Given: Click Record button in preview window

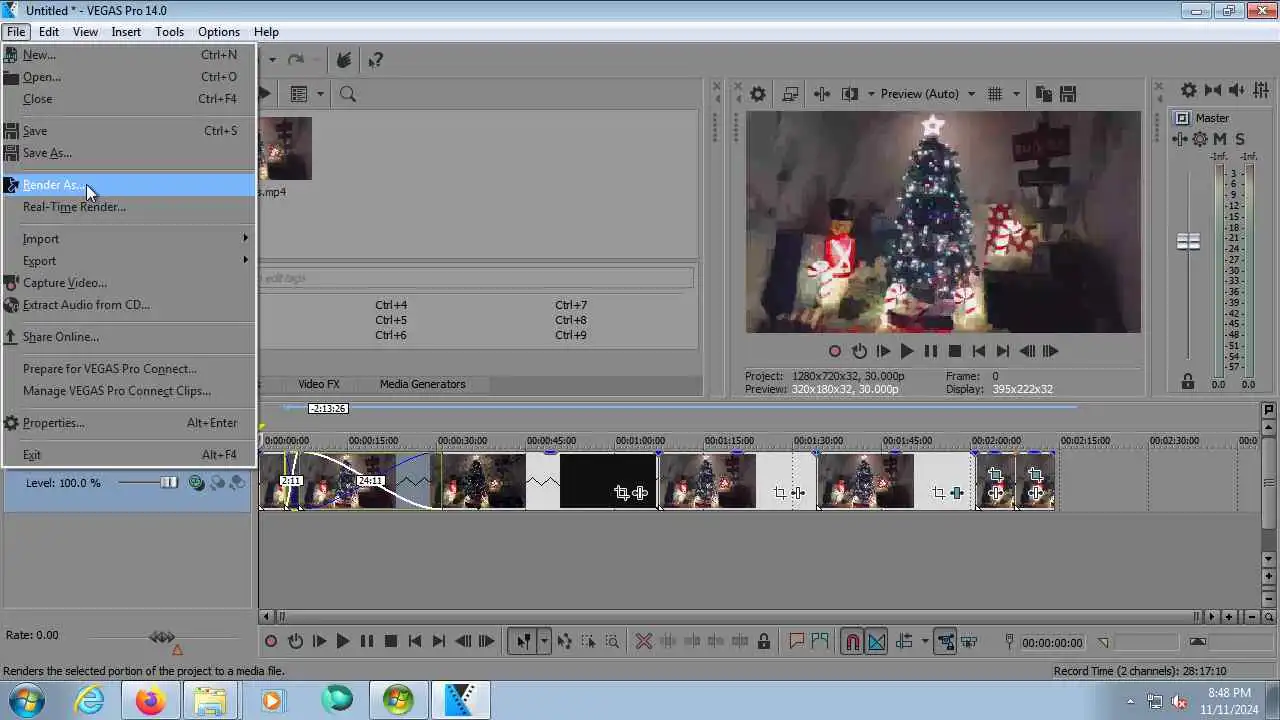Looking at the screenshot, I should tap(835, 351).
